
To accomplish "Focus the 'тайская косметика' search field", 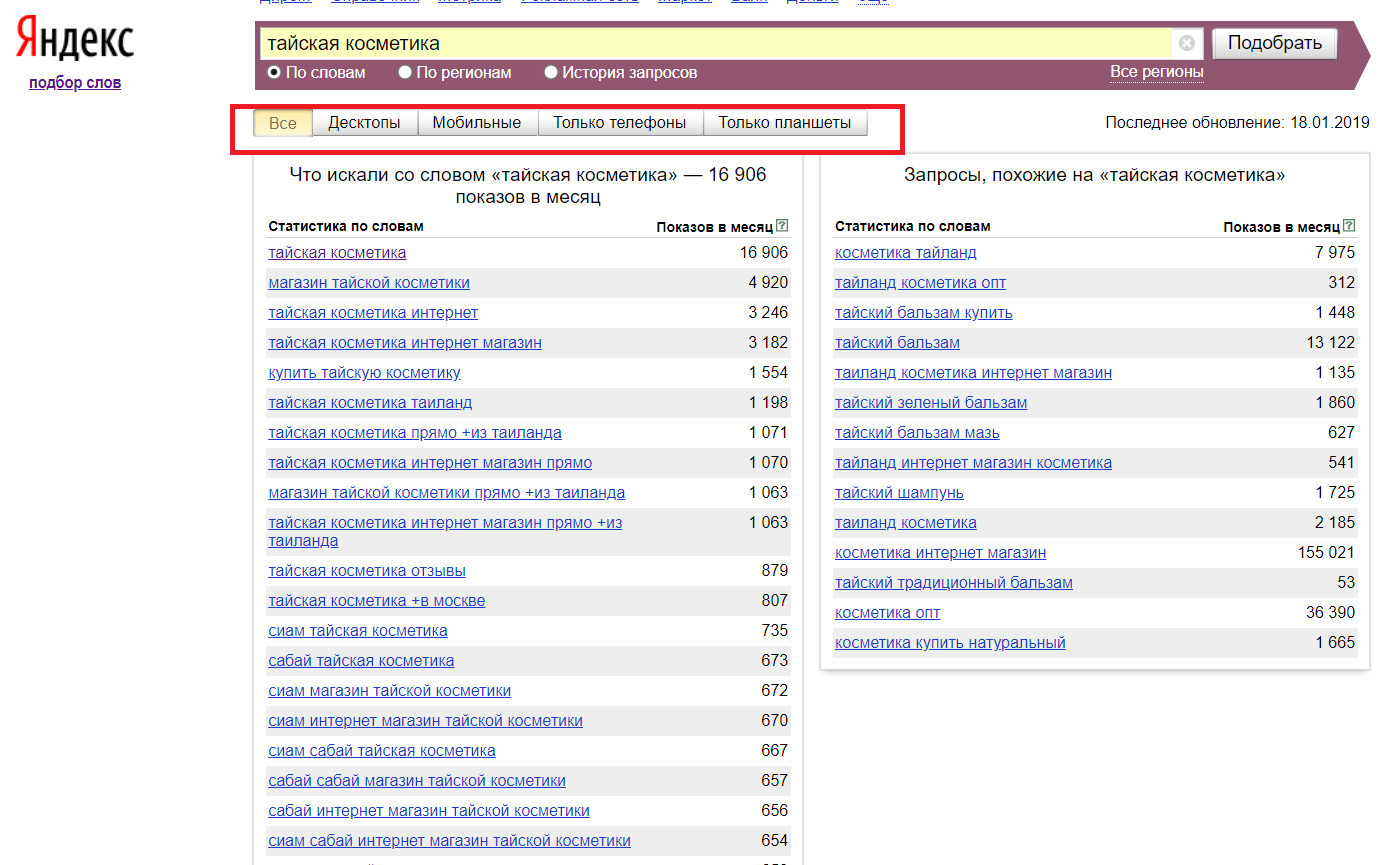I will pyautogui.click(x=715, y=43).
